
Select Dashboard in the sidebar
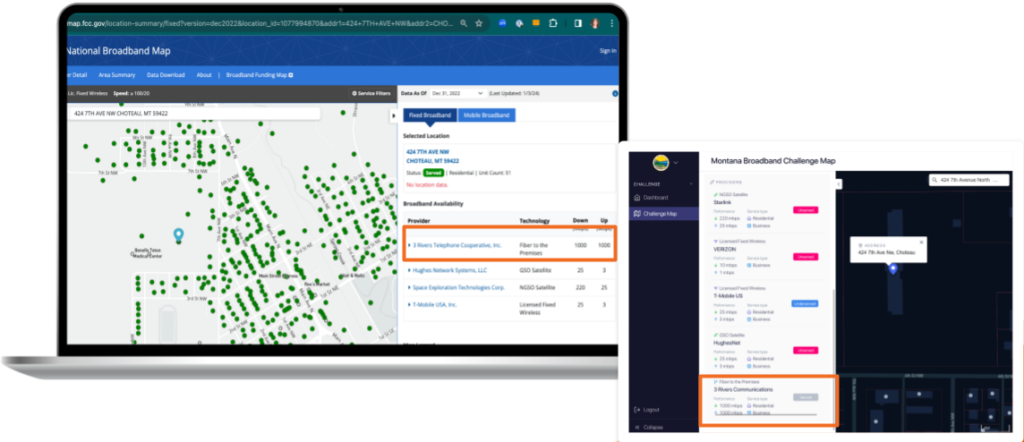[x=656, y=197]
